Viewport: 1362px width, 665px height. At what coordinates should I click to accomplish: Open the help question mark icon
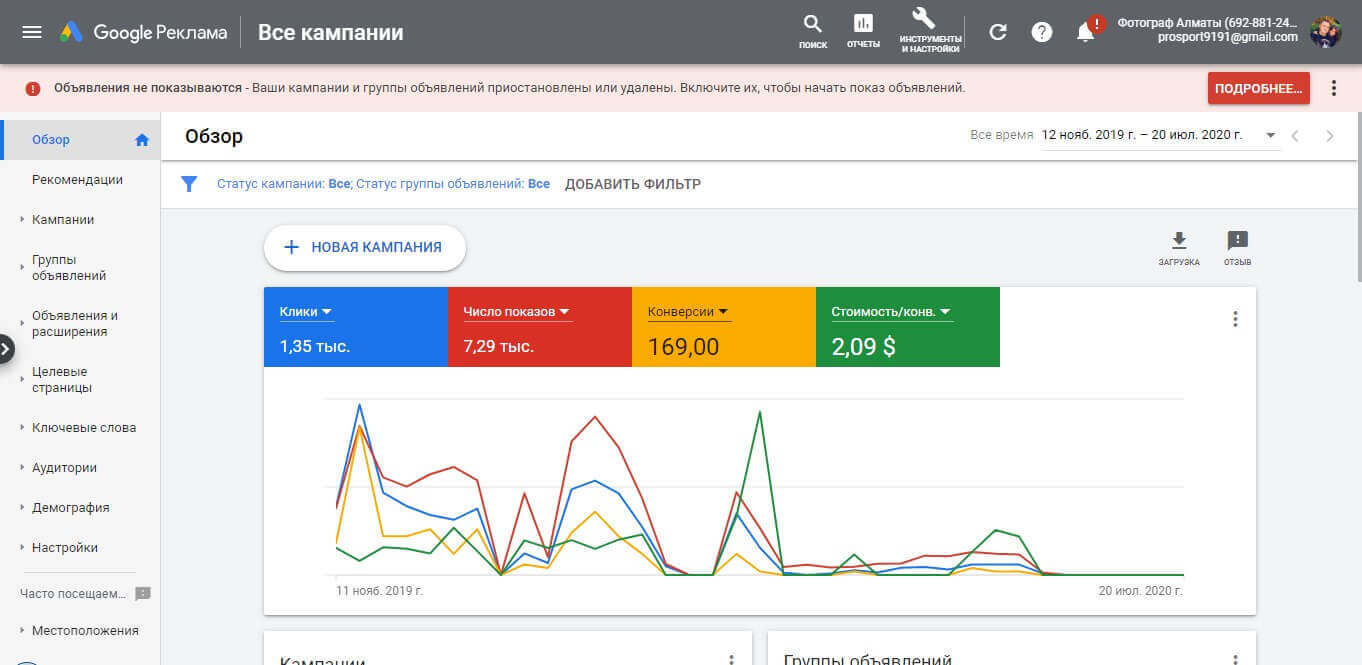pos(1042,32)
